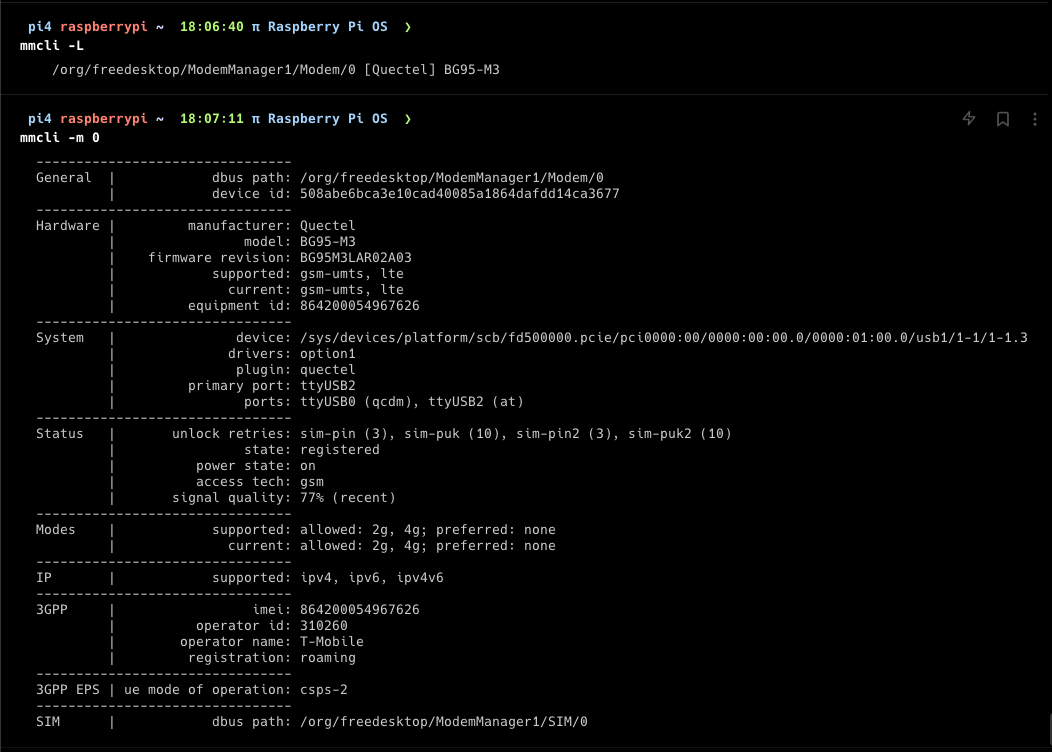The image size is (1052, 752).
Task: Click the access tech value gsm
Action: (312, 482)
